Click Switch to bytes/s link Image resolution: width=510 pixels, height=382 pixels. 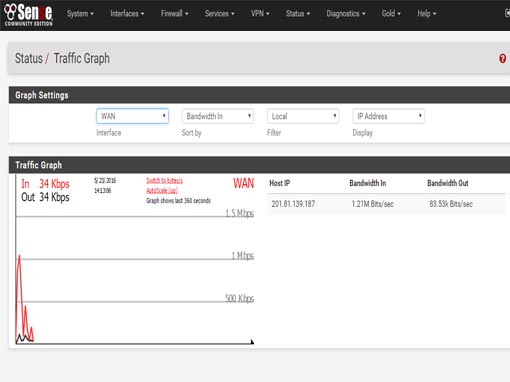(x=164, y=181)
